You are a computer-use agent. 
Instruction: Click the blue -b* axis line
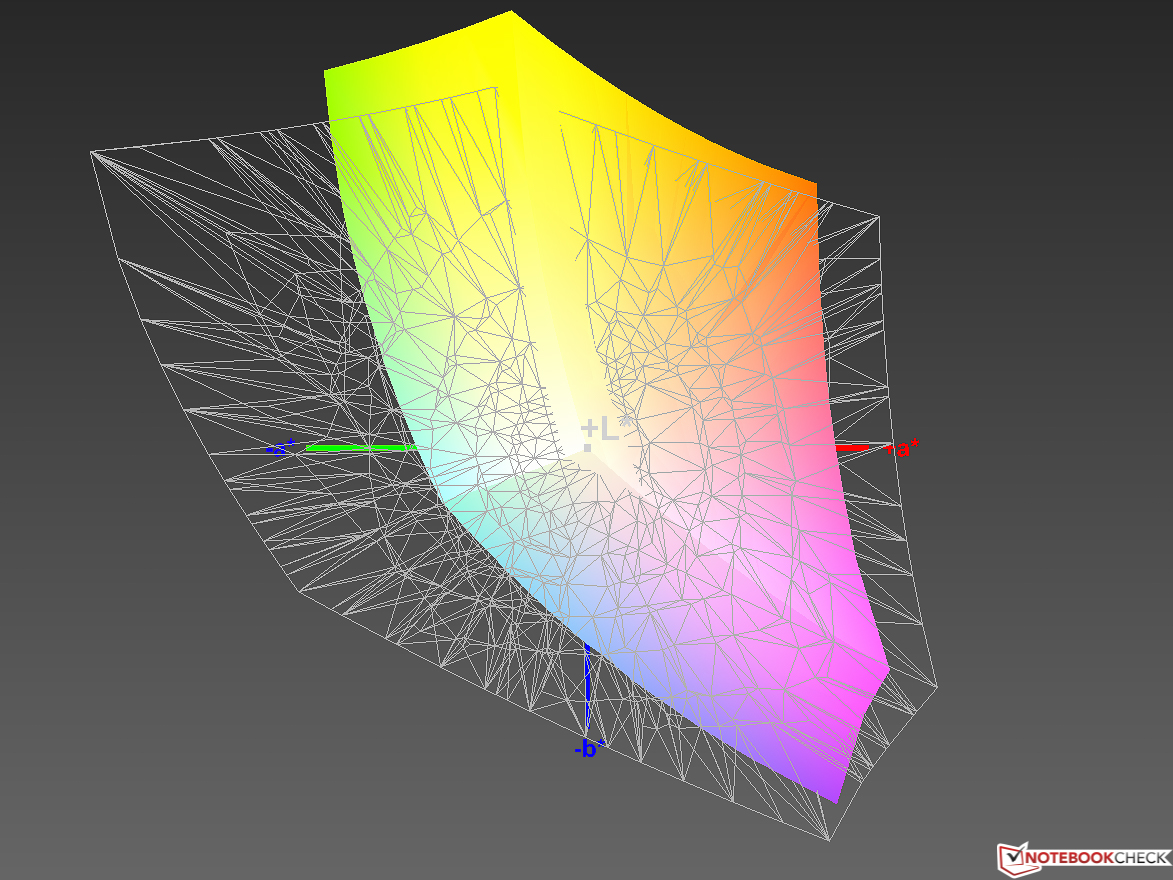(x=588, y=685)
